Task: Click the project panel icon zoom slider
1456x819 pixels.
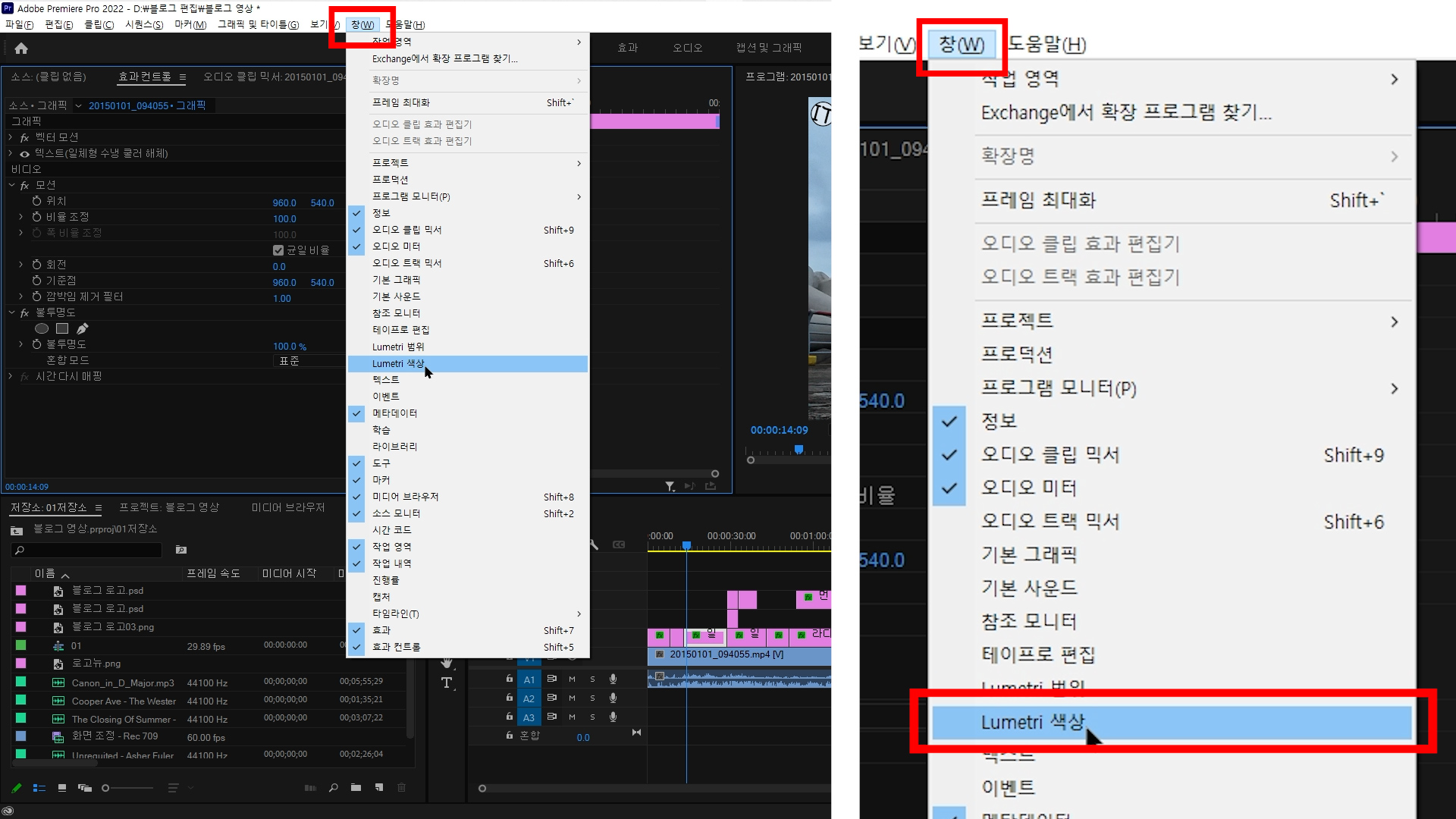Action: [x=106, y=788]
